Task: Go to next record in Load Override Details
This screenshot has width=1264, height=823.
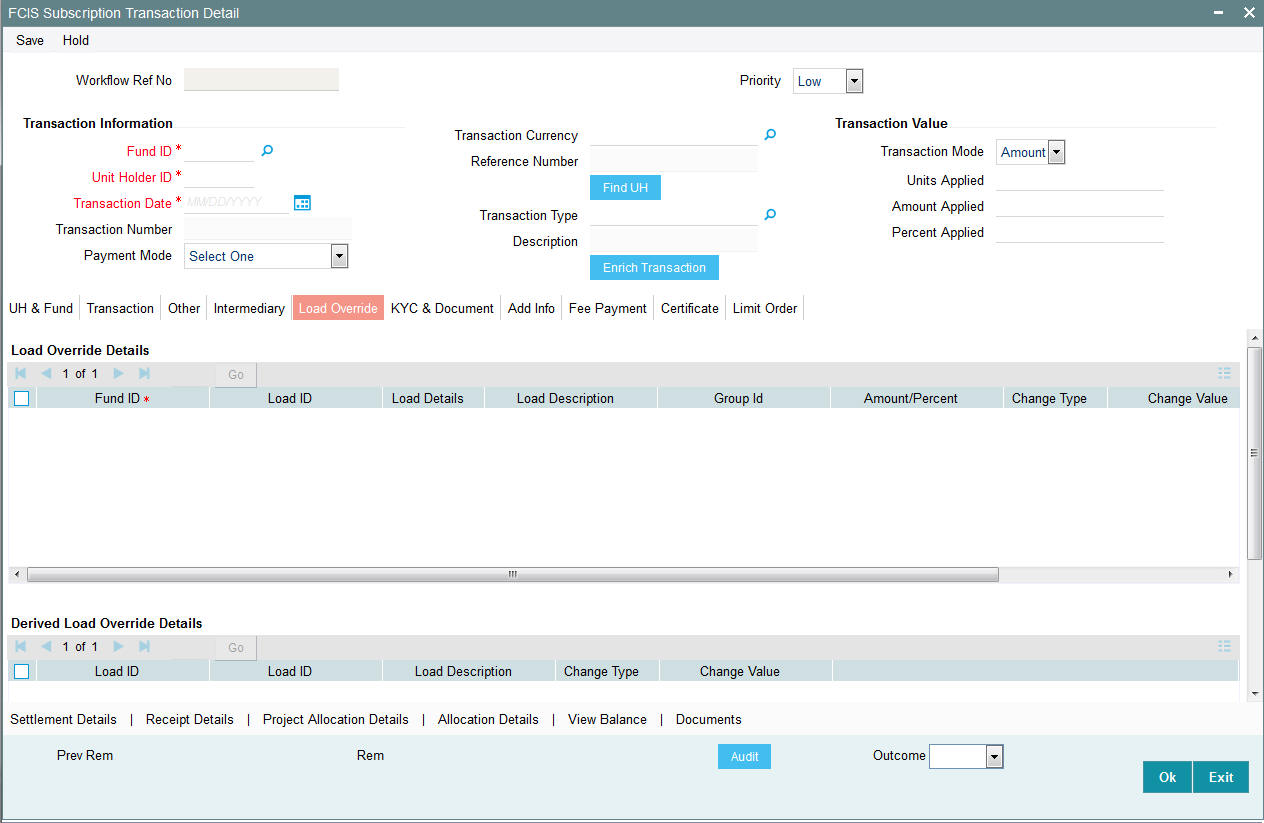Action: (118, 373)
